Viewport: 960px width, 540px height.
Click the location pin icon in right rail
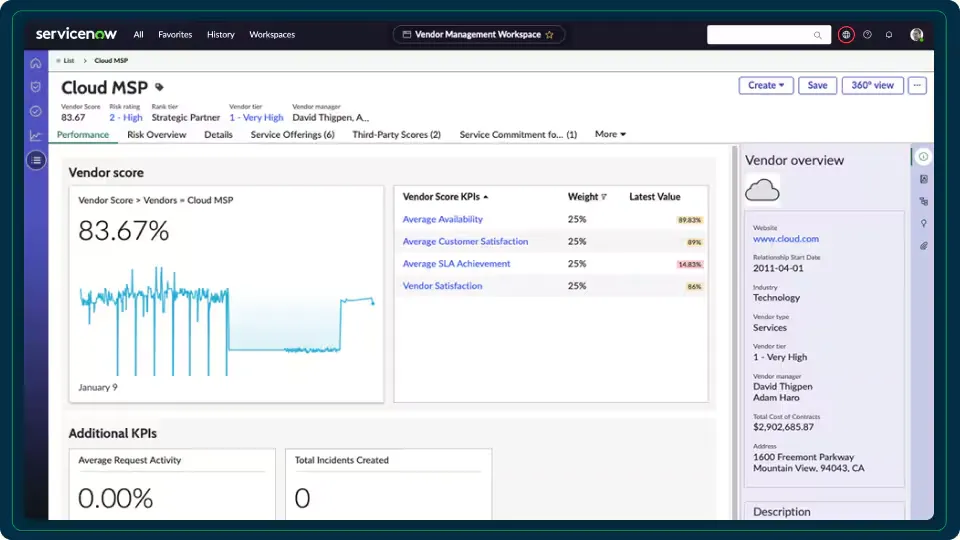pyautogui.click(x=924, y=223)
